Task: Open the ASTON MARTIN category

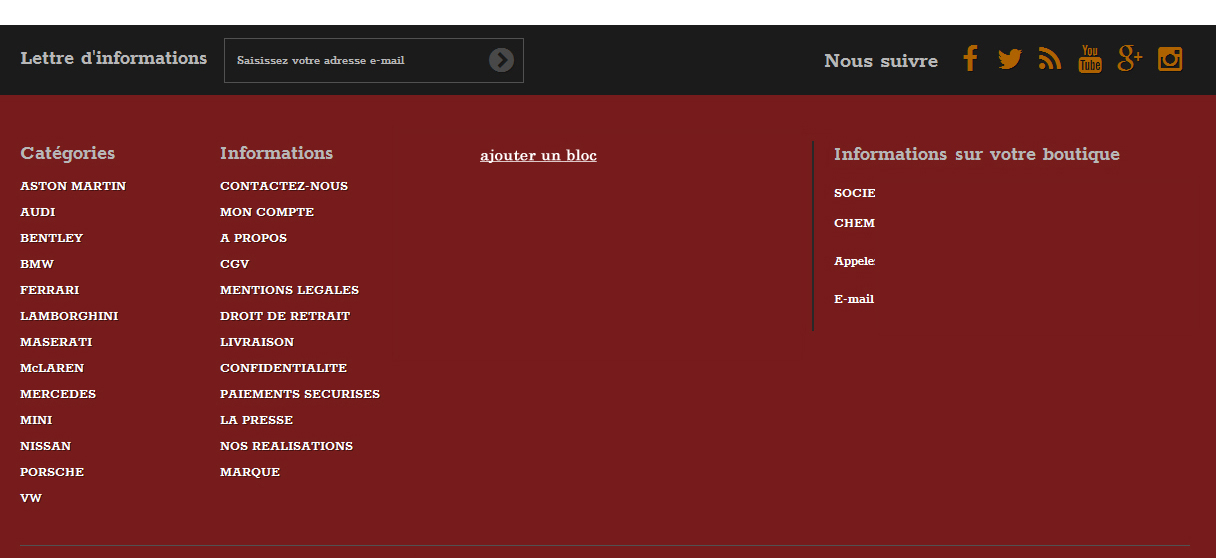Action: 73,186
